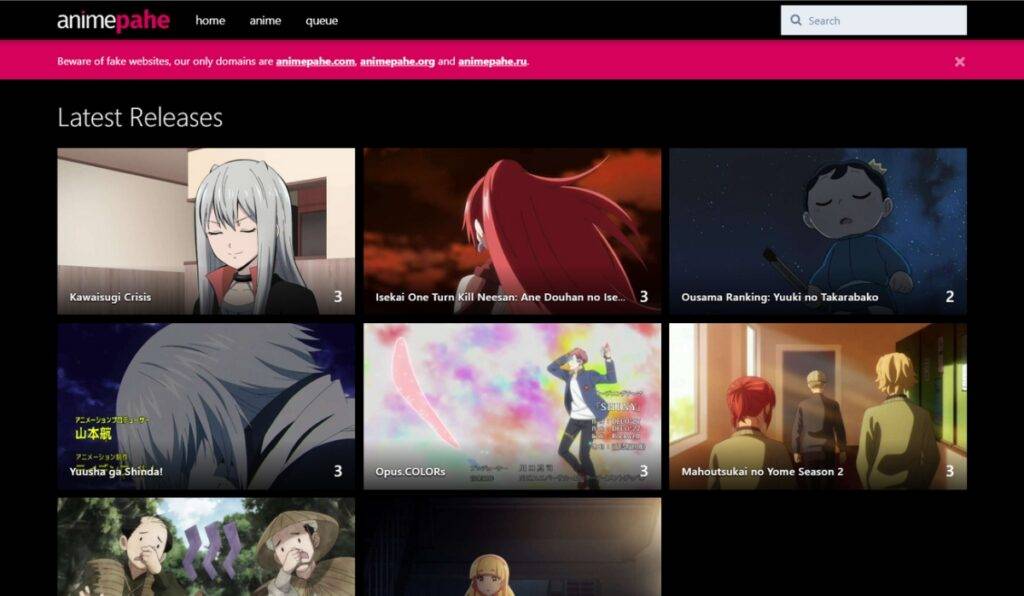Click the Ousama Ranking title text

(780, 297)
